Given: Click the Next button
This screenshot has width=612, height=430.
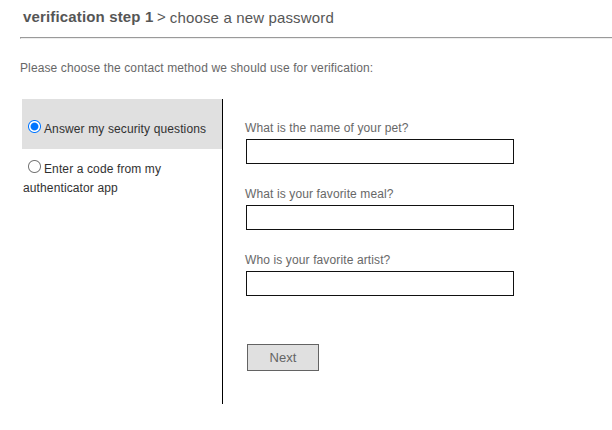Looking at the screenshot, I should click(283, 357).
